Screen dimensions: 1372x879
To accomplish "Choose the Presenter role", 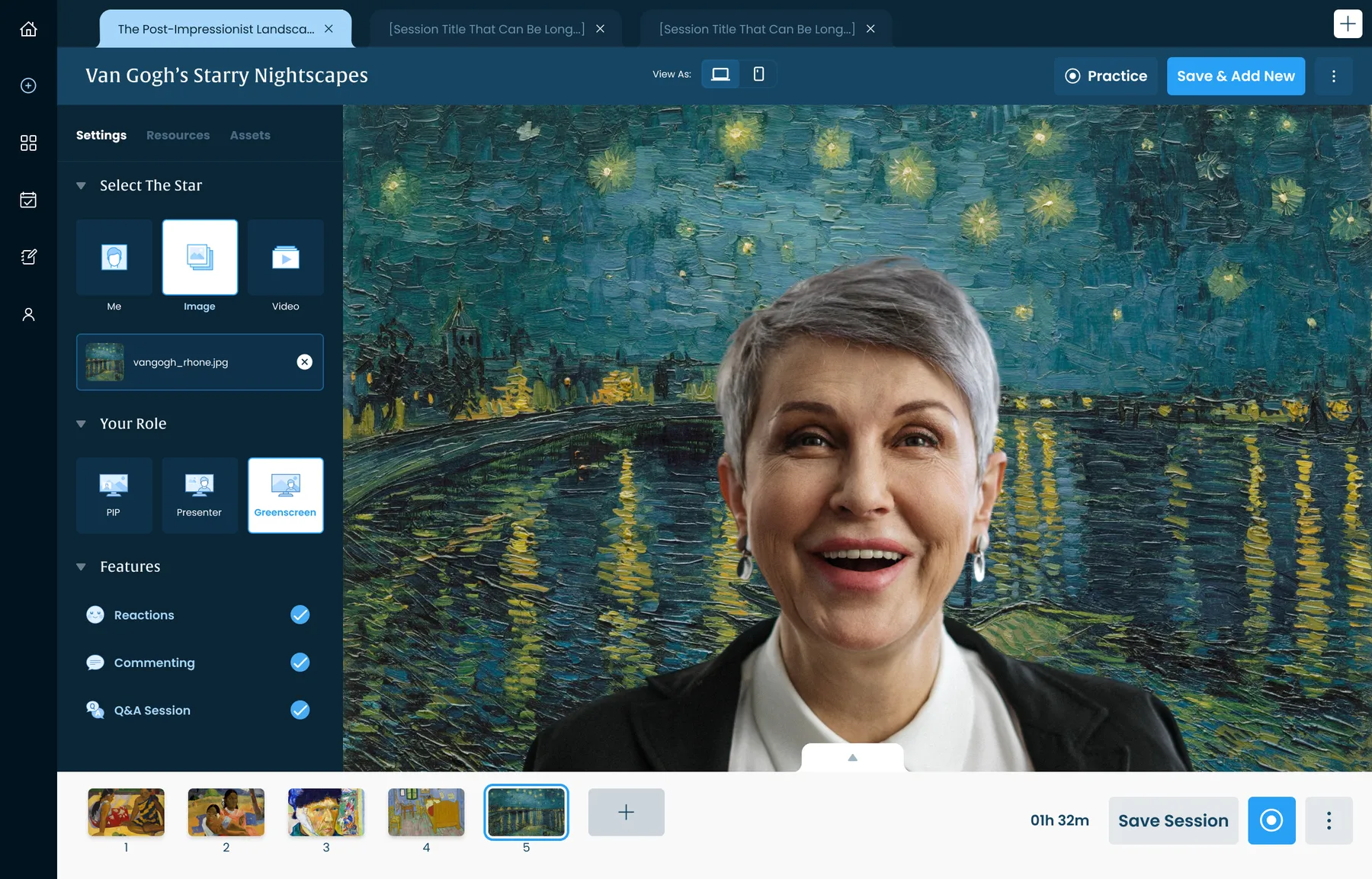I will [x=200, y=496].
